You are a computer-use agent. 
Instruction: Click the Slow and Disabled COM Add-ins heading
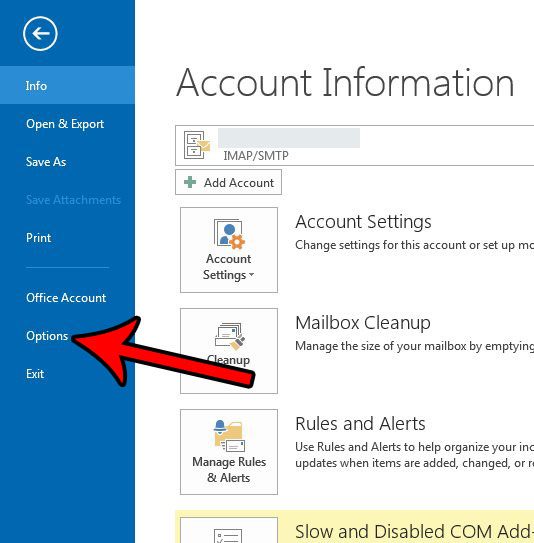[415, 532]
